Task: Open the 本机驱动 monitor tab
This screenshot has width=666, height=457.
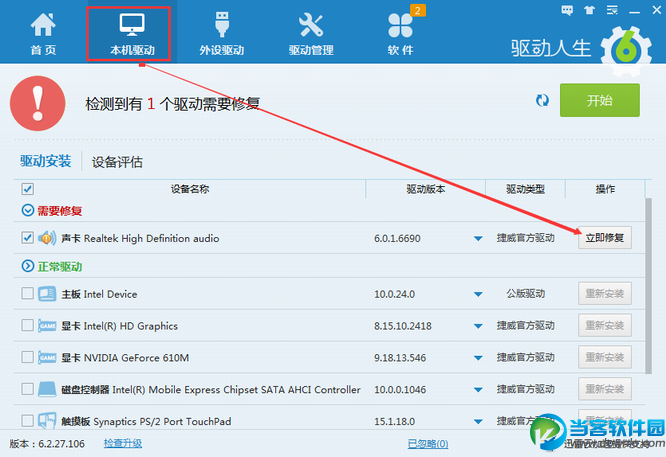Action: pos(132,33)
